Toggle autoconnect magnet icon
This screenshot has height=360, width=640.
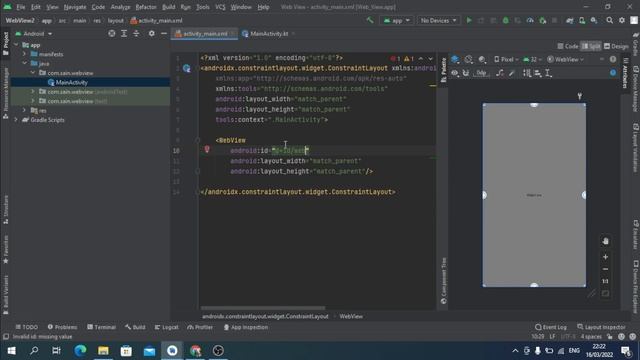coord(466,73)
